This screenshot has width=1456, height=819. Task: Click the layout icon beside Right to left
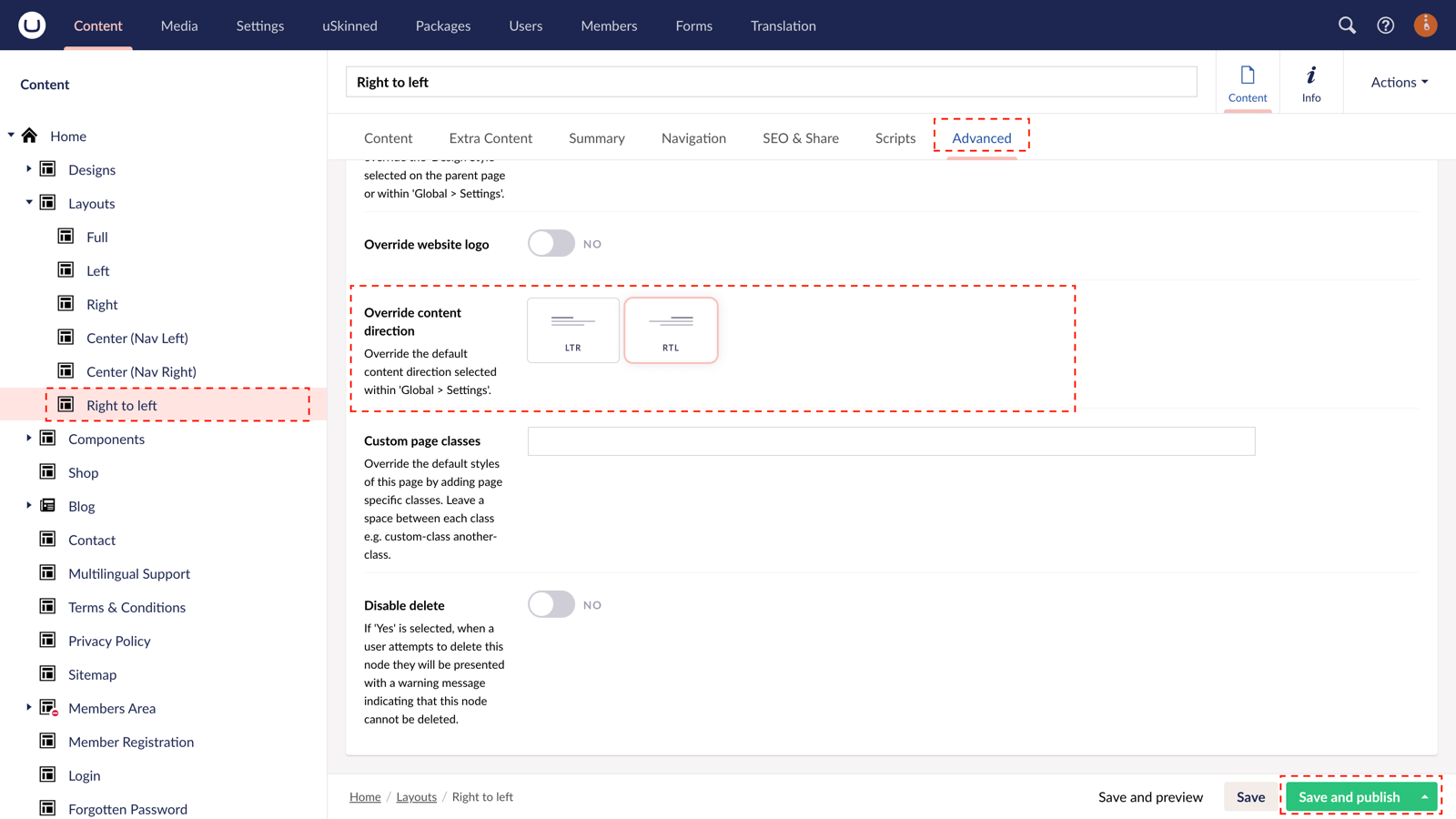[65, 404]
